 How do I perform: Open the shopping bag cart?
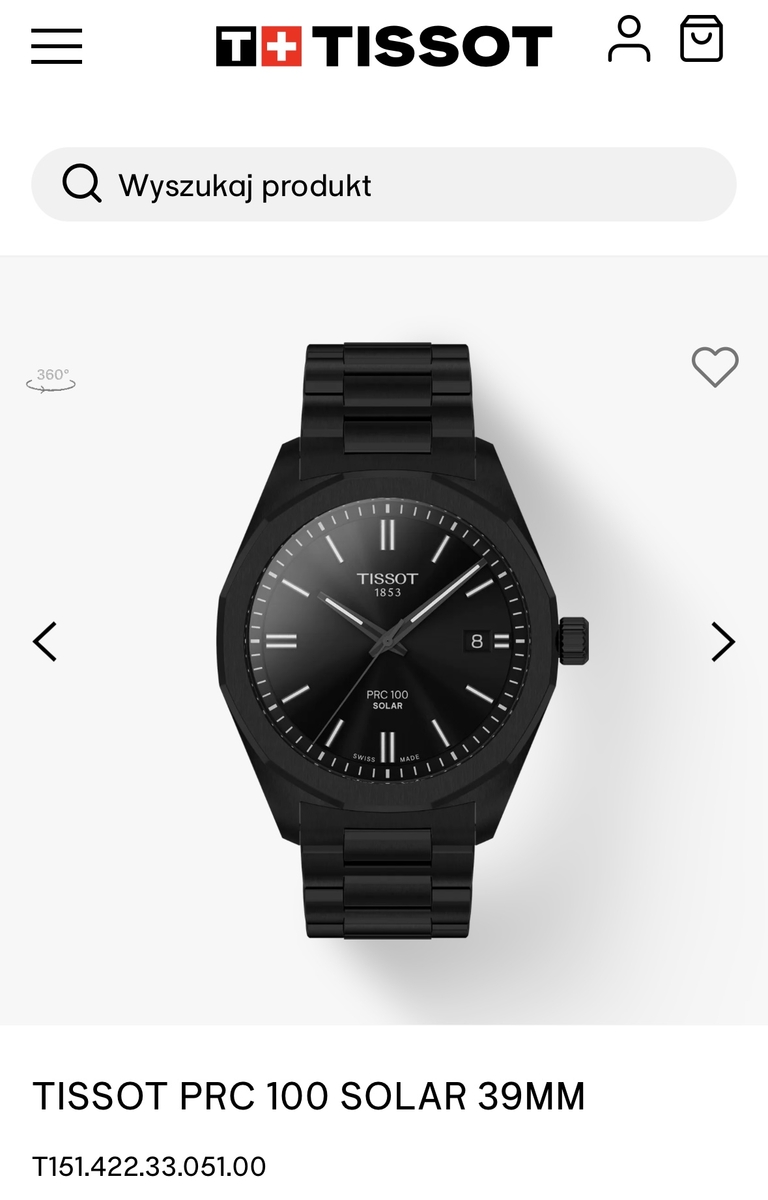pyautogui.click(x=701, y=39)
